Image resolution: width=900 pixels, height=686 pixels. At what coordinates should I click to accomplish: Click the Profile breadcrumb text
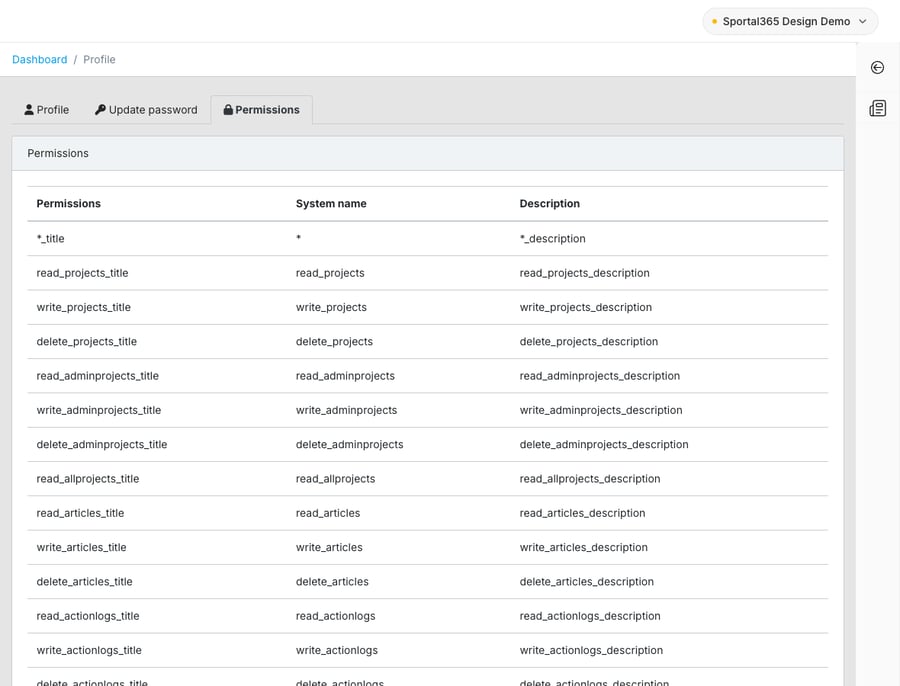pyautogui.click(x=99, y=60)
